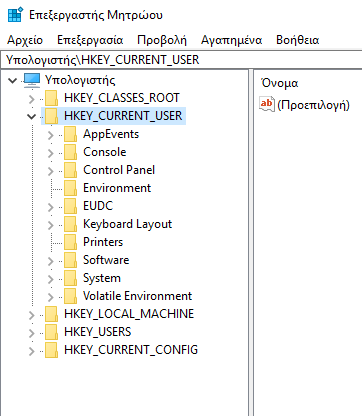Viewport: 362px width, 416px height.
Task: Click the Keyboard Layout folder icon
Action: [x=70, y=224]
